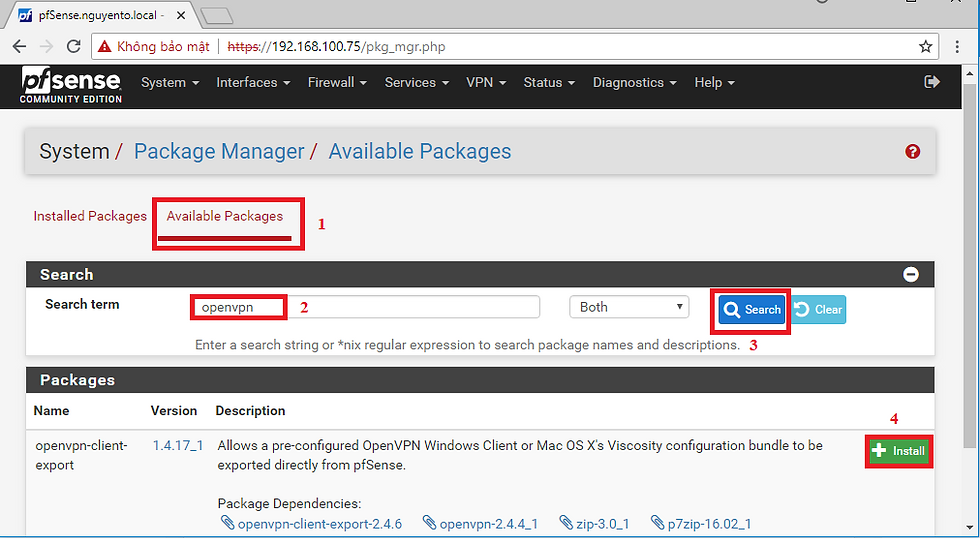
Task: Click the Package Dependencies label
Action: pyautogui.click(x=289, y=504)
